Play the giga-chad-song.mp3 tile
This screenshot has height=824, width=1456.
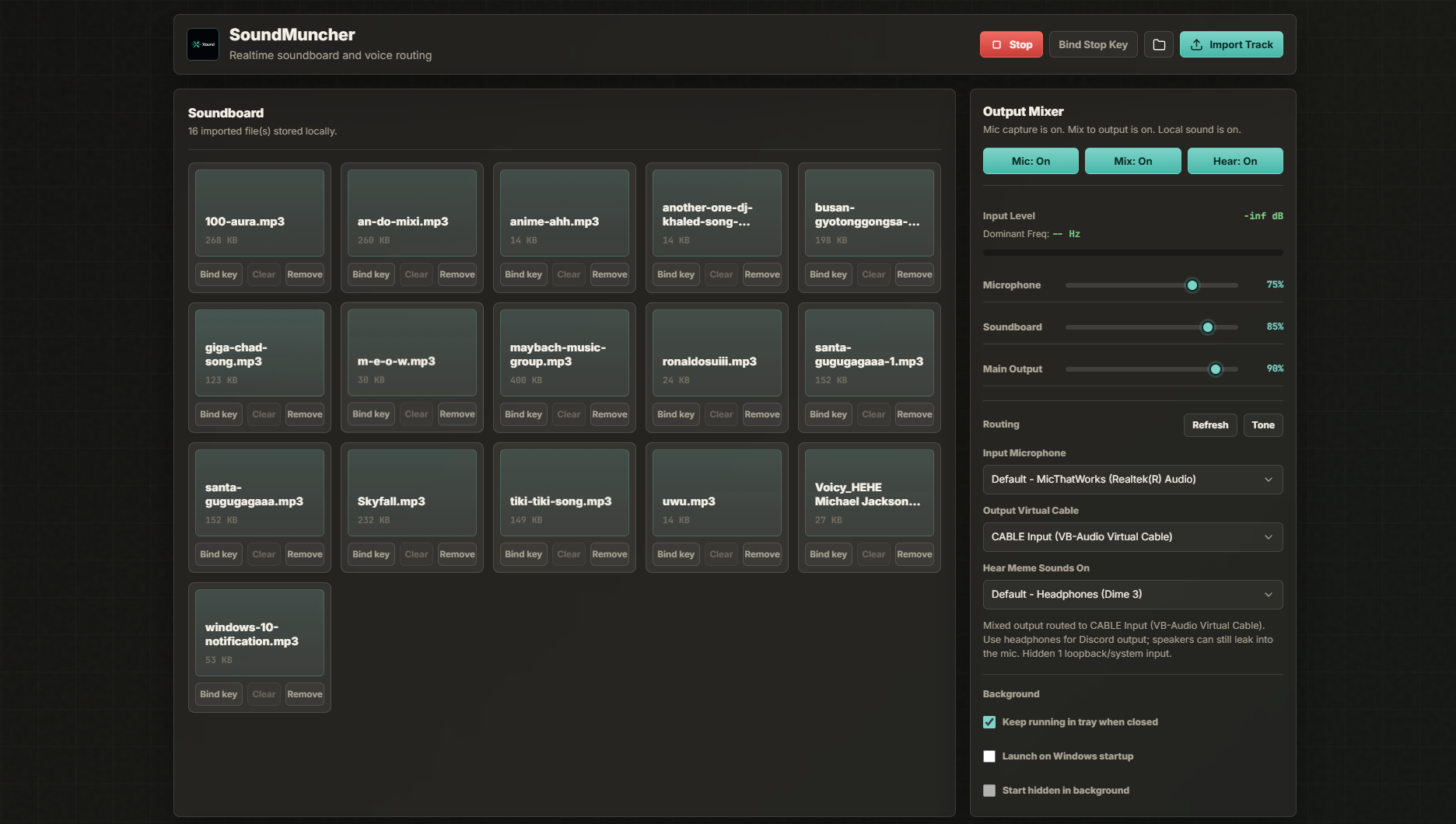[260, 353]
